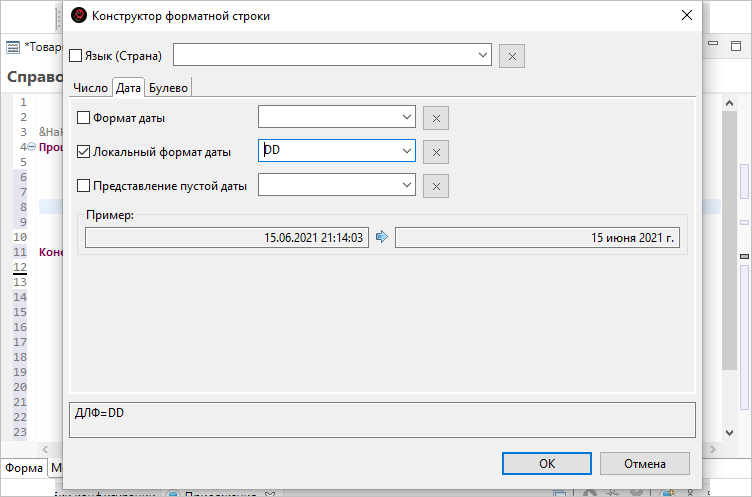The height and width of the screenshot is (497, 752).
Task: Close the Конструктор форматной строки dialog
Action: coord(687,15)
